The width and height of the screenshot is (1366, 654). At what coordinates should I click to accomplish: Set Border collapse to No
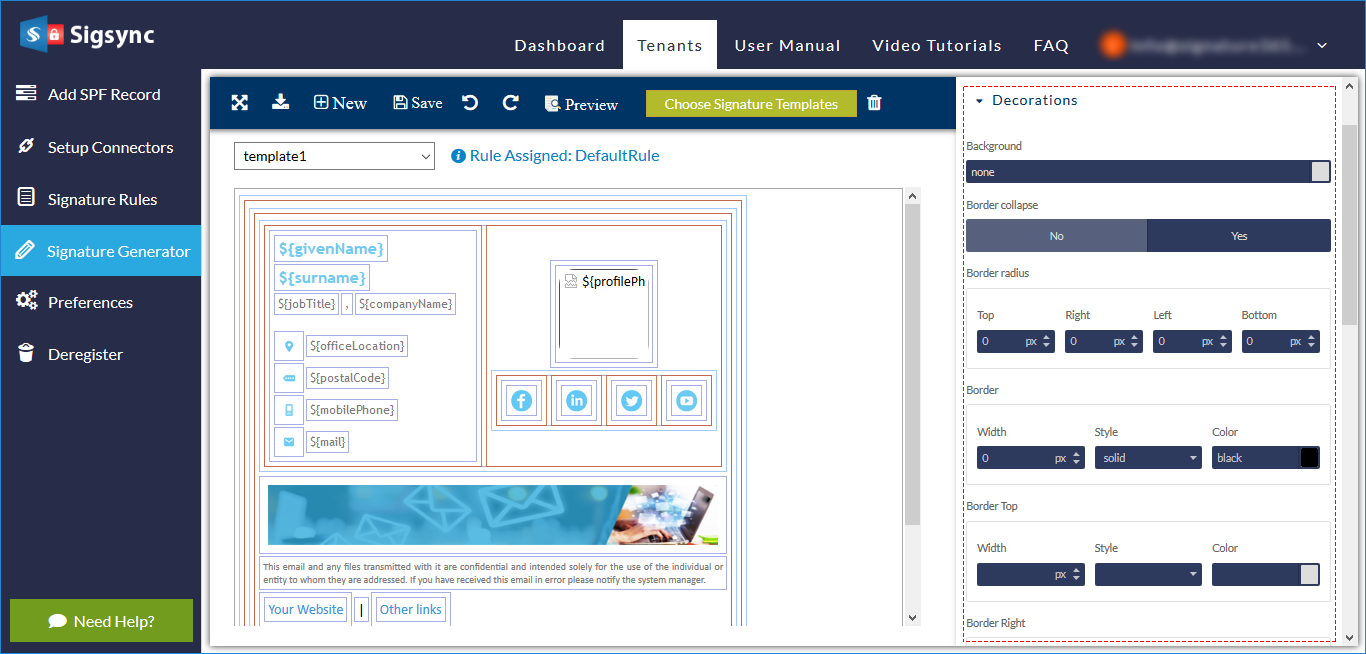click(1056, 236)
